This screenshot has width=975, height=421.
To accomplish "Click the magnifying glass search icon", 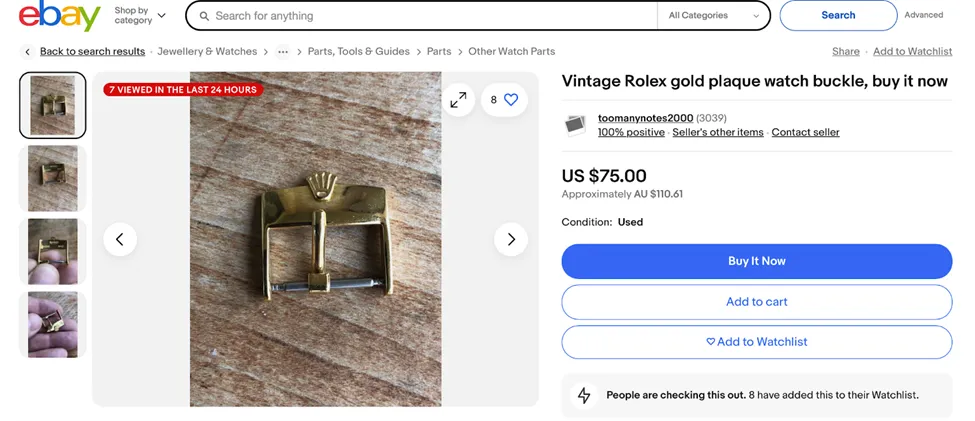I will pyautogui.click(x=204, y=16).
